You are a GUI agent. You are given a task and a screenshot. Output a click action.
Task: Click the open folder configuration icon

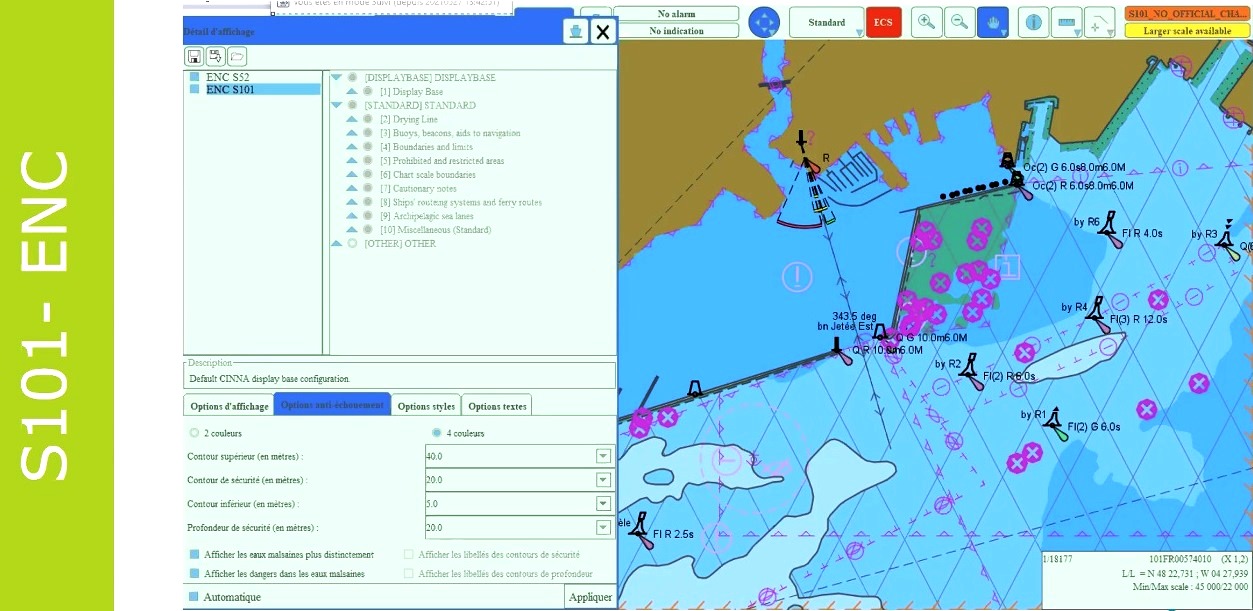(x=237, y=56)
